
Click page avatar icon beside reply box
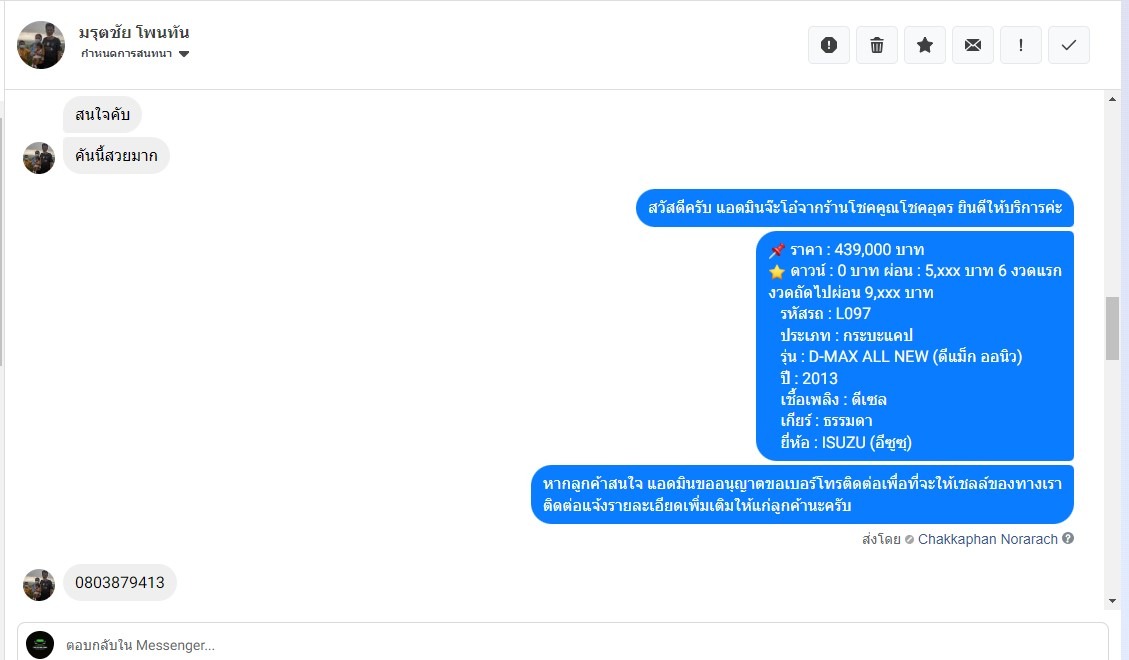click(40, 645)
